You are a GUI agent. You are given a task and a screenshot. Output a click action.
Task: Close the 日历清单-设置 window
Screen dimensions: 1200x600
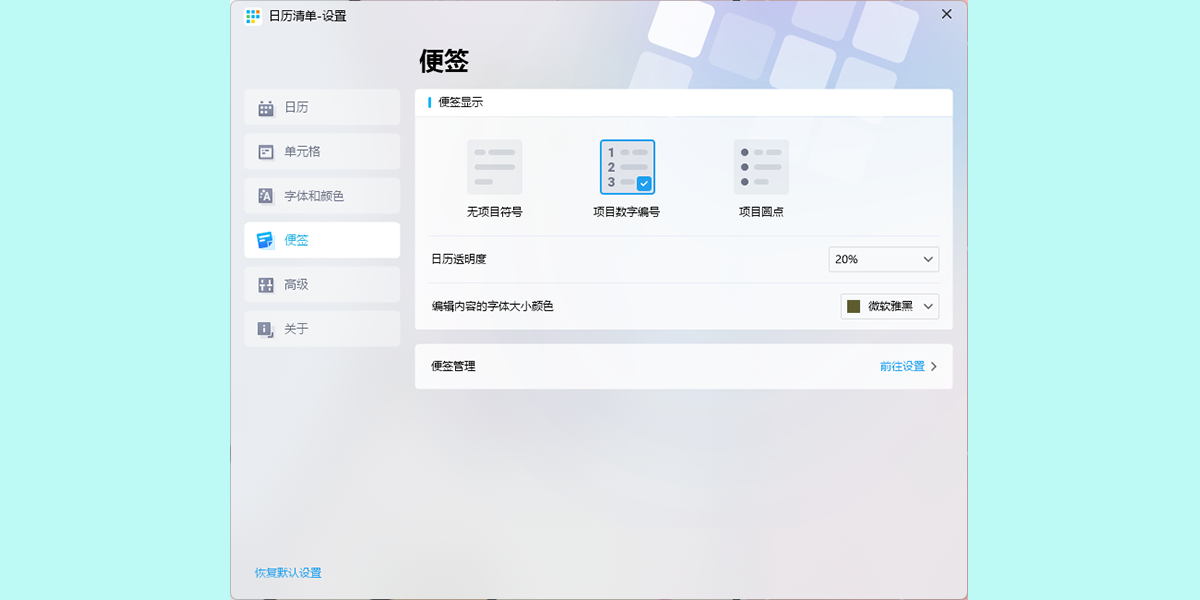pos(946,14)
